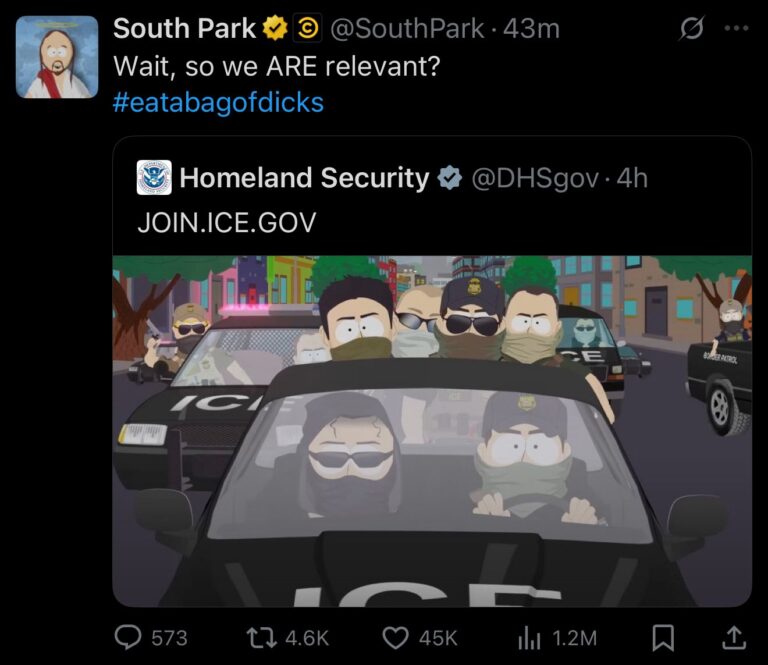Open the view analytics bar chart icon
768x665 pixels.
point(528,637)
